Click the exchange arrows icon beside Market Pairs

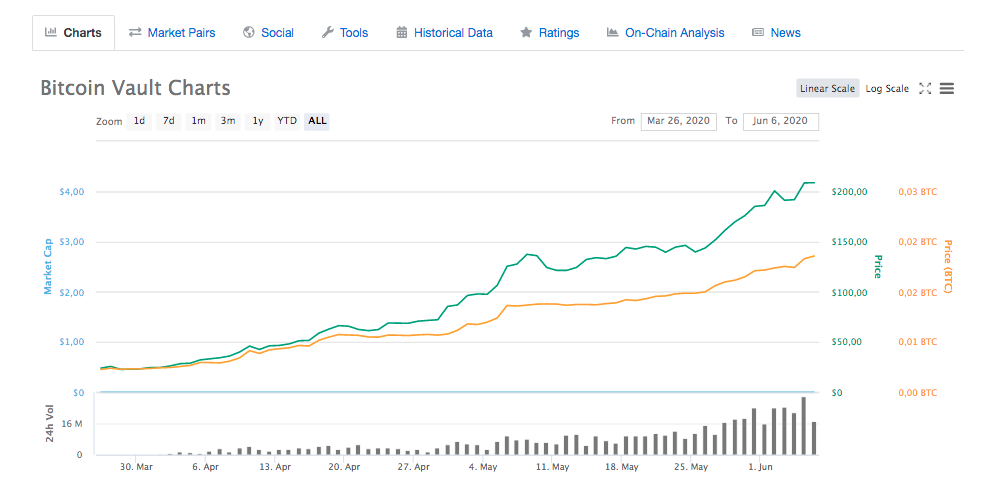coord(135,32)
